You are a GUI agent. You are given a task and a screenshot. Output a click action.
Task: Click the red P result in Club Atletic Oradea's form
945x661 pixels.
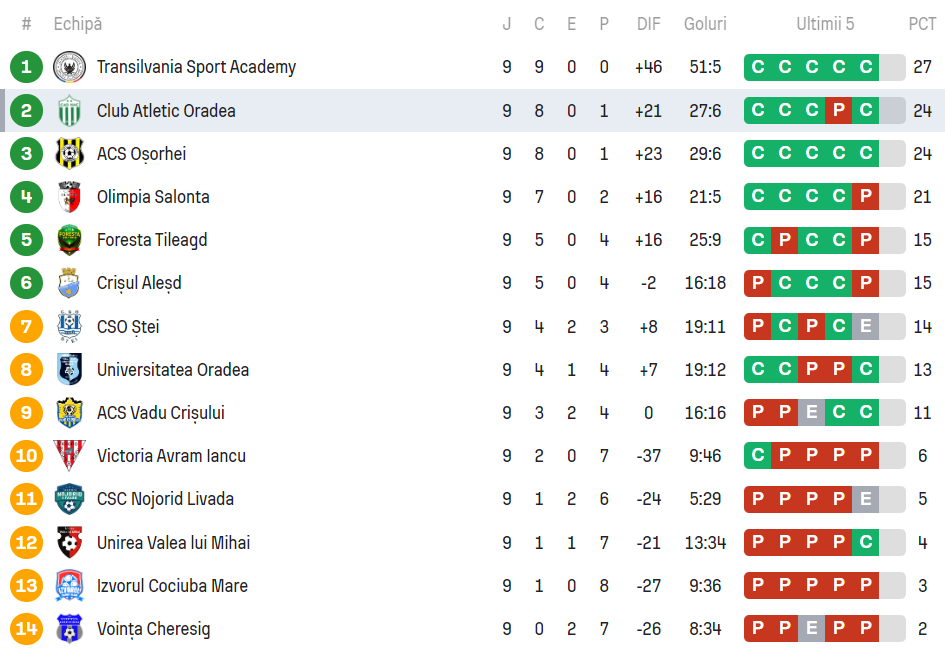839,110
